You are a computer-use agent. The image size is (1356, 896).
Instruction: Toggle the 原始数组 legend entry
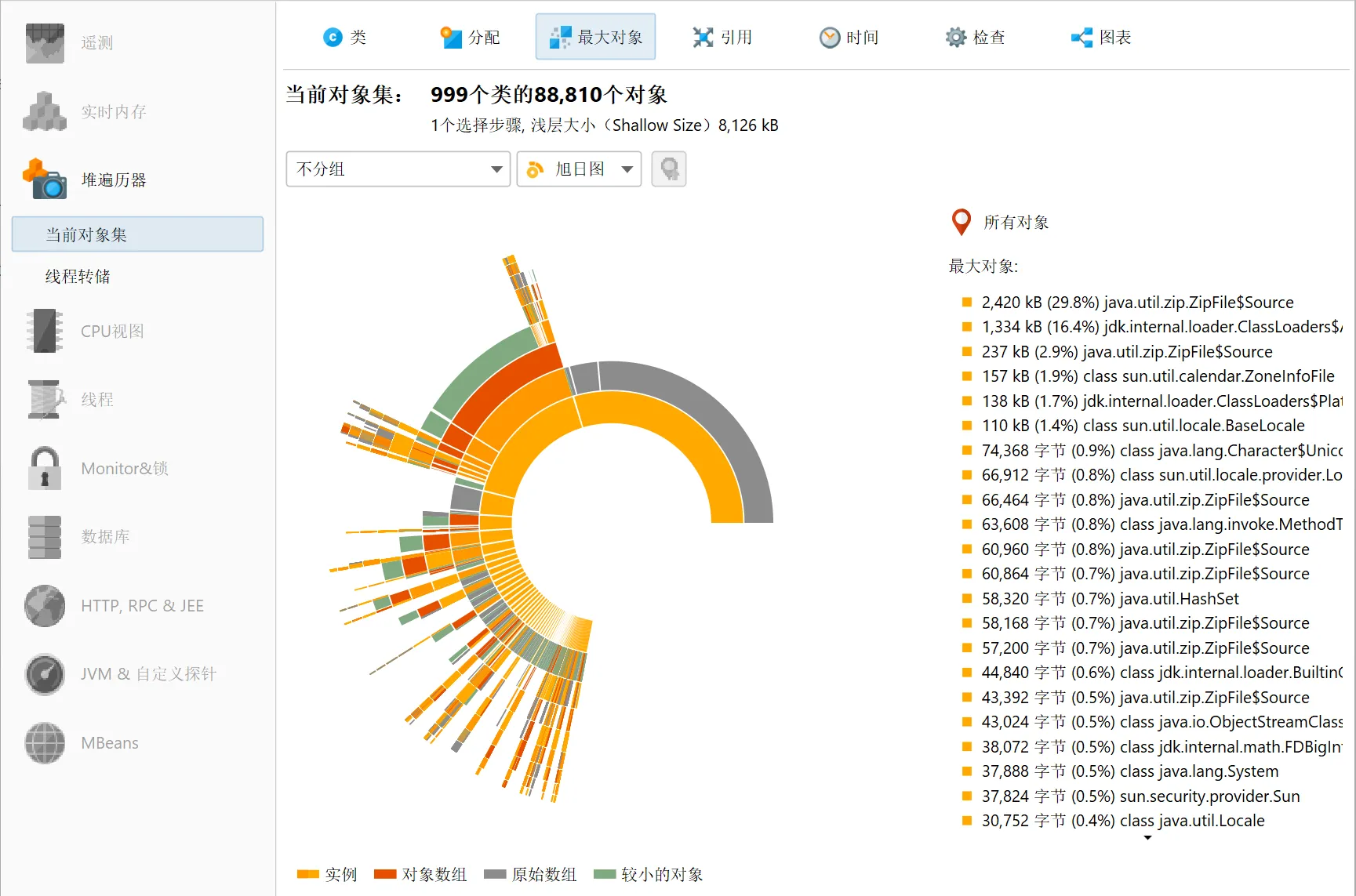(549, 874)
